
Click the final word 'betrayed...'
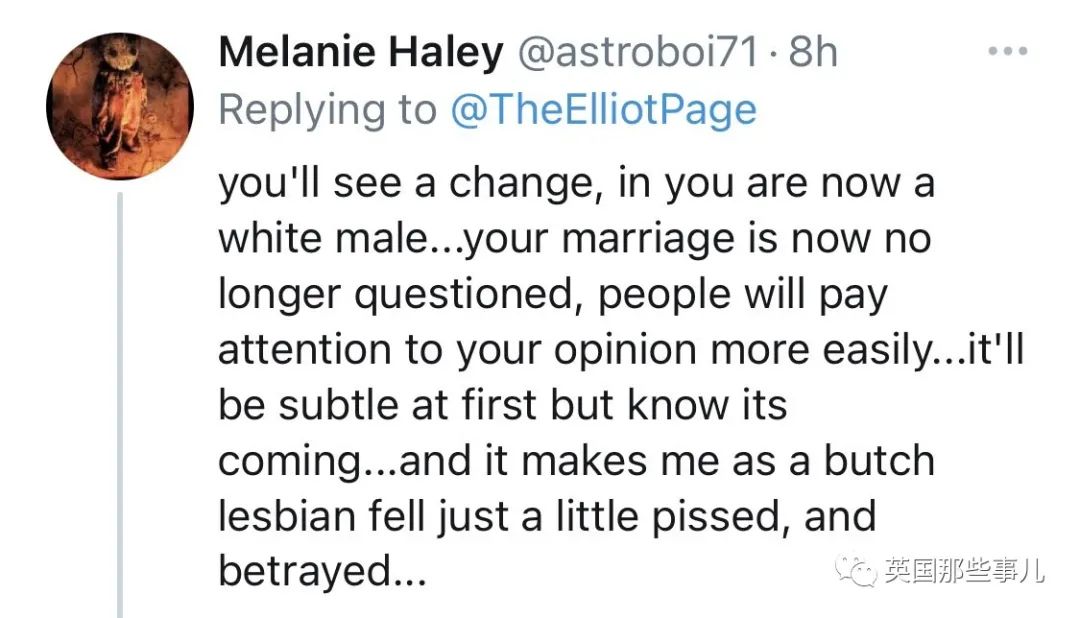click(322, 571)
